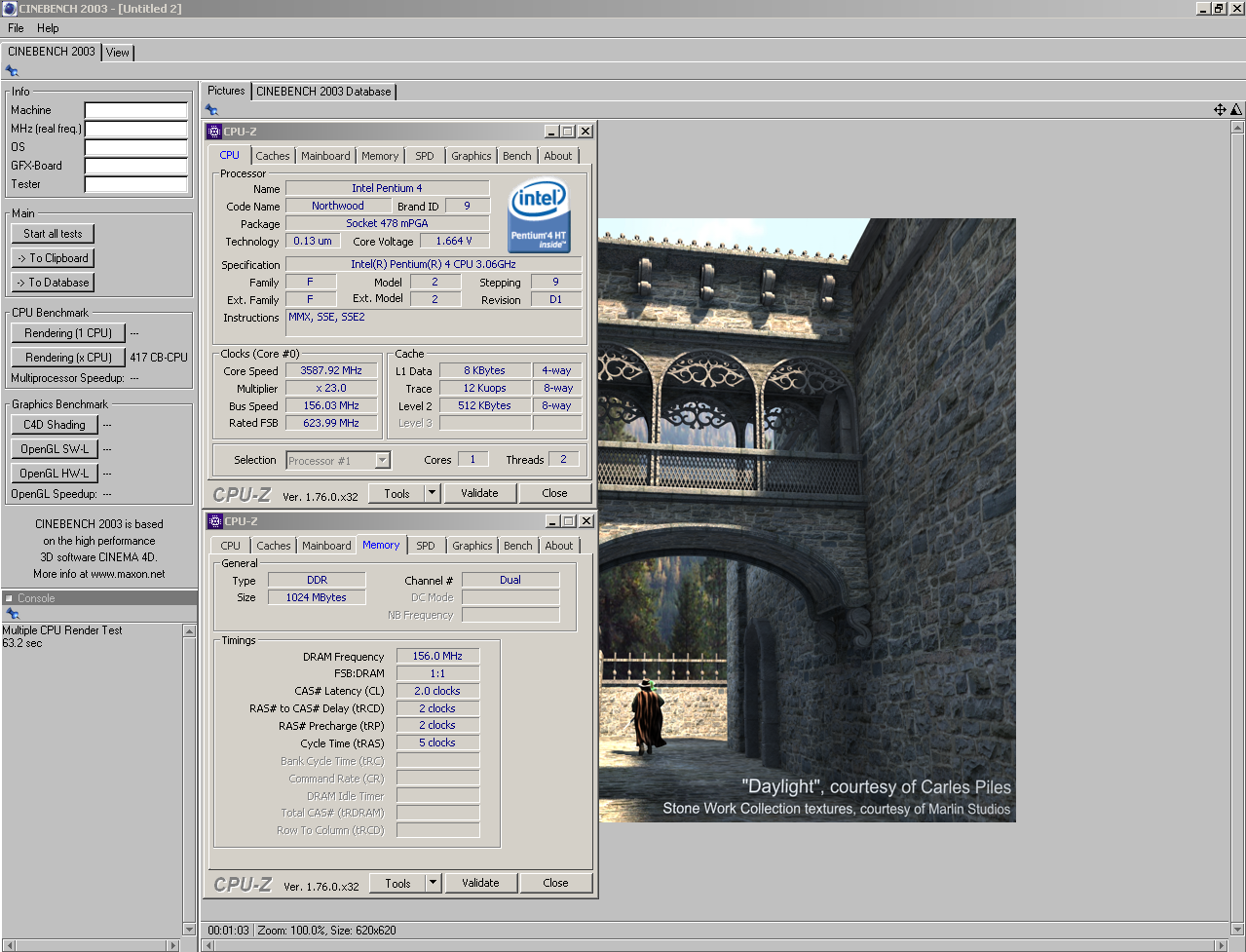Click Close in the upper CPU-Z window
The height and width of the screenshot is (952, 1246).
554,493
